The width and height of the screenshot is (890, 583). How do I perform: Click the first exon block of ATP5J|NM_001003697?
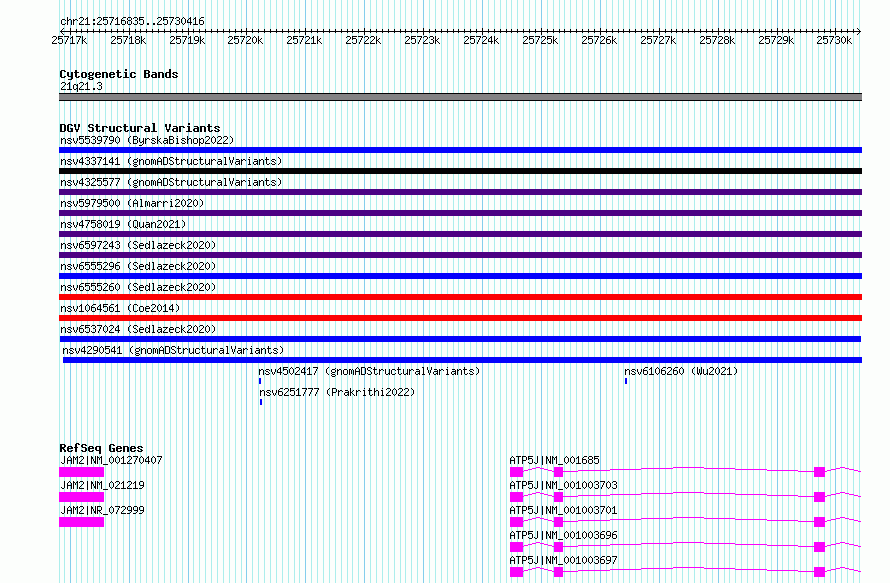point(517,572)
